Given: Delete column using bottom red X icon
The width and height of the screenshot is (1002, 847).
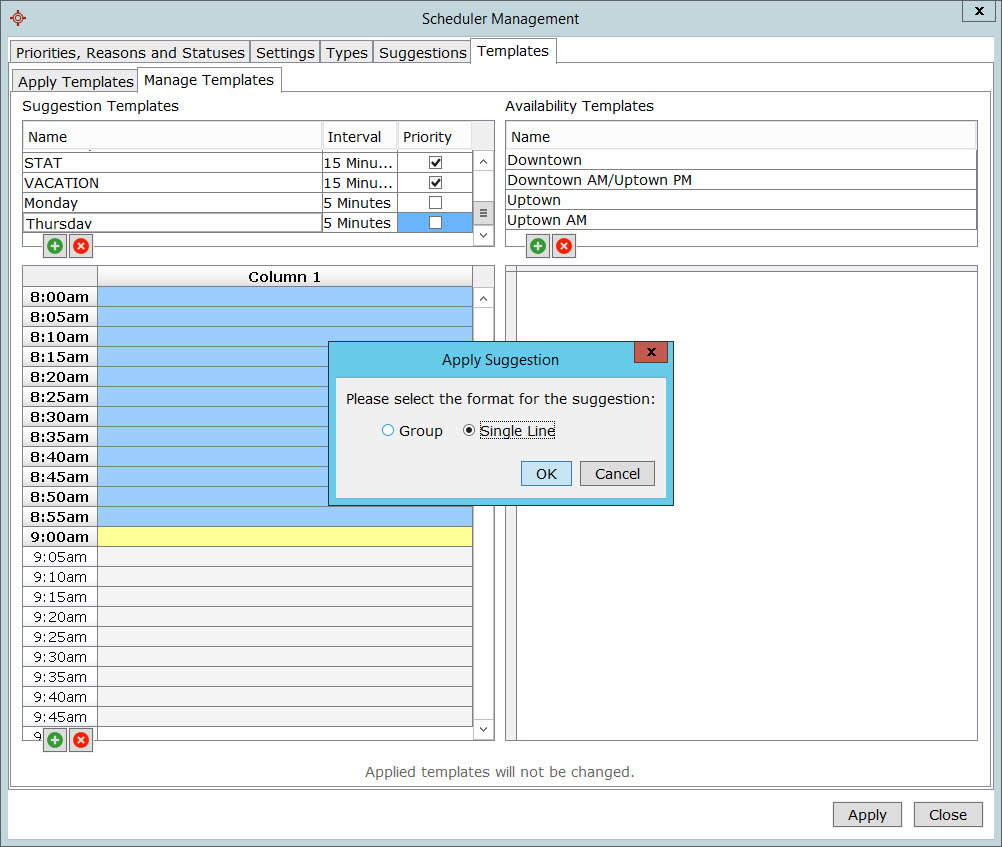Looking at the screenshot, I should click(x=81, y=740).
